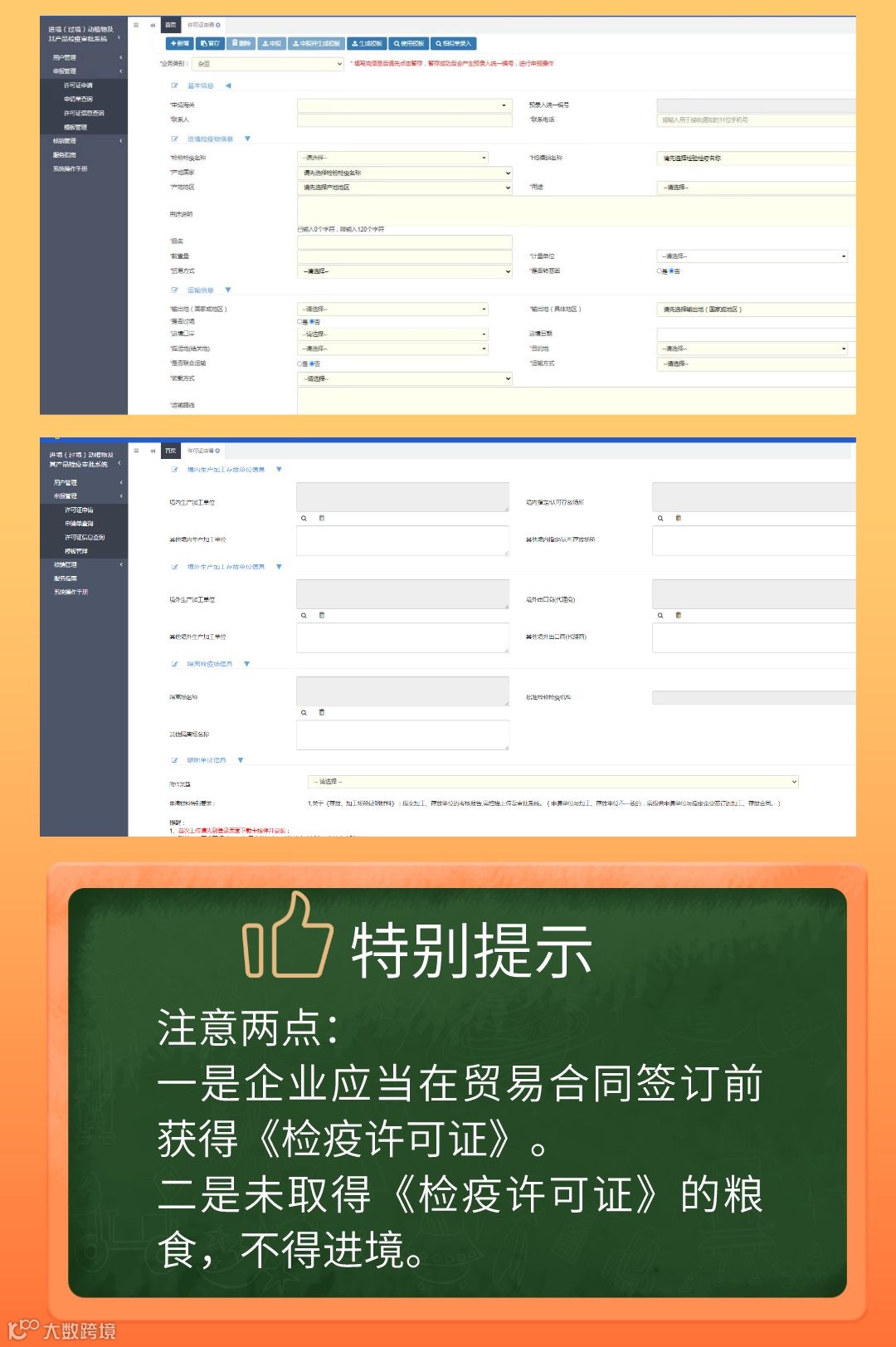Open the 进境口岸 dropdown
Screen dimensions: 896x1347
coord(392,334)
